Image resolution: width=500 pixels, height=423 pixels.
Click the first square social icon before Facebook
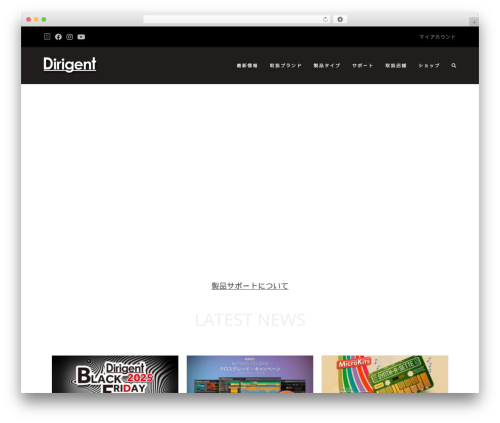[x=47, y=37]
